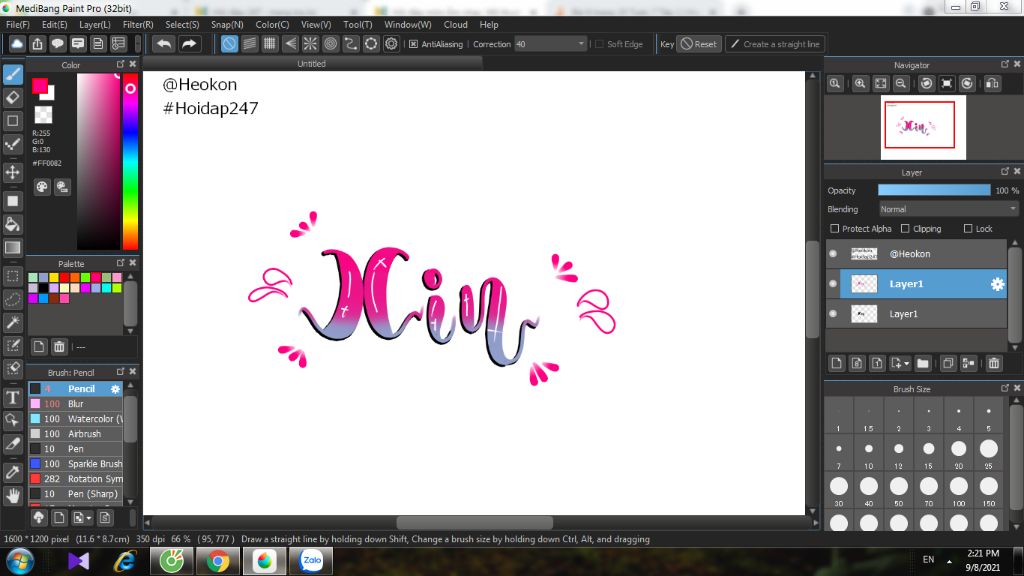Hide the selected Layer1 layer
Screen dimensions: 1024x576
pyautogui.click(x=833, y=284)
